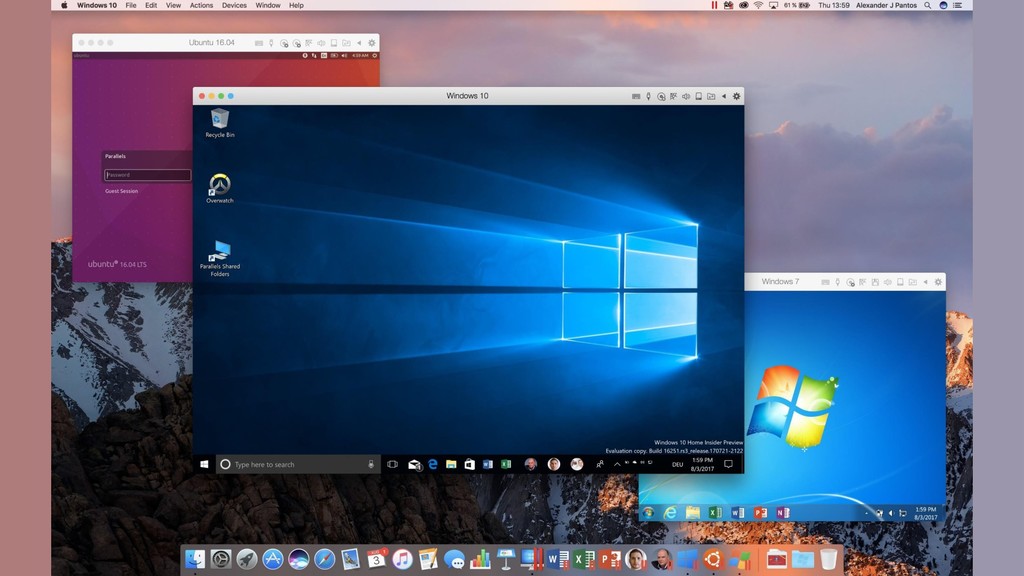Select Guest Session in the Ubuntu window
This screenshot has width=1024, height=576.
click(x=121, y=191)
